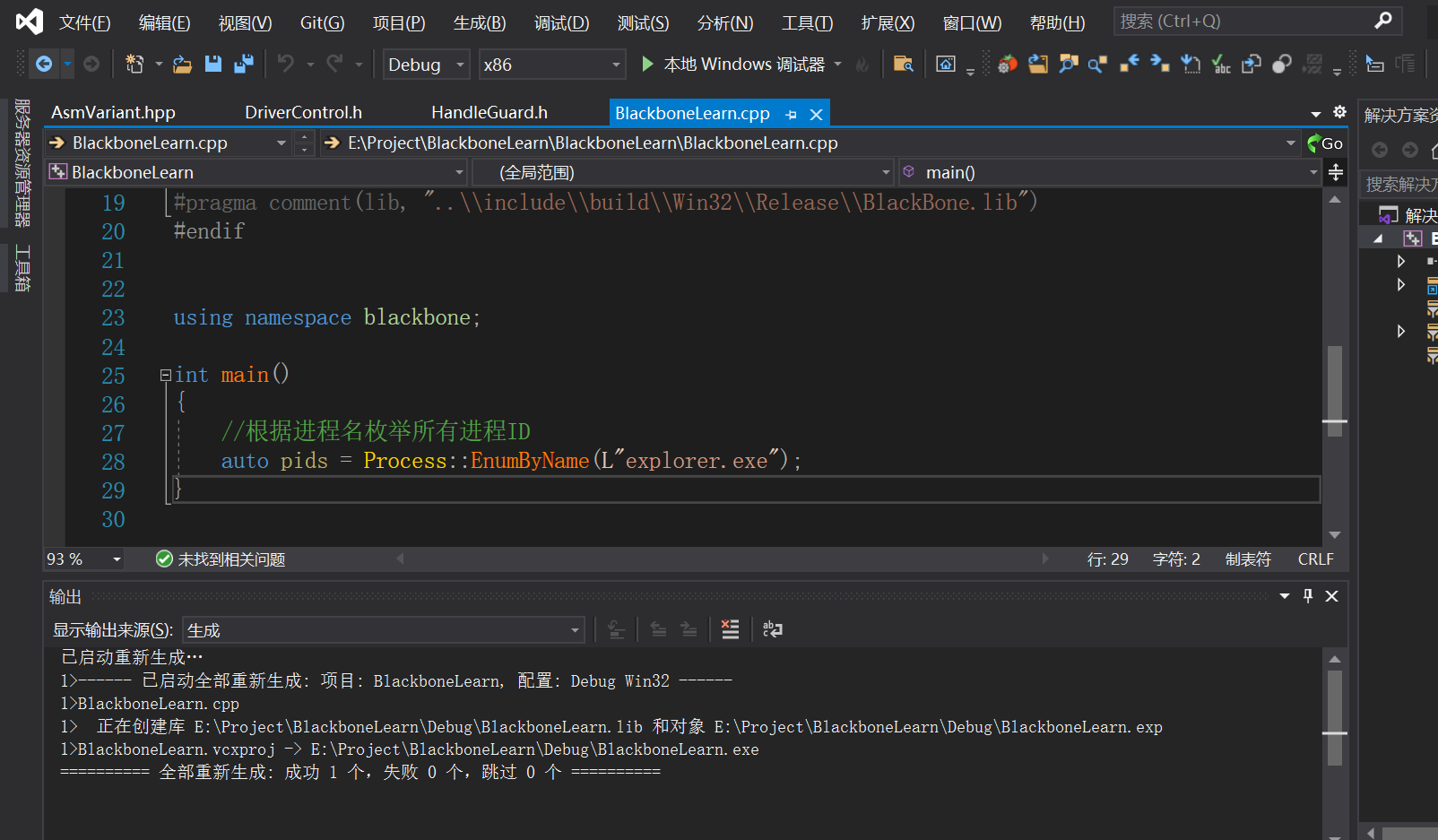Viewport: 1438px width, 840px height.
Task: Click the search box 搜索 (Ctrl+Q)
Action: (1257, 21)
